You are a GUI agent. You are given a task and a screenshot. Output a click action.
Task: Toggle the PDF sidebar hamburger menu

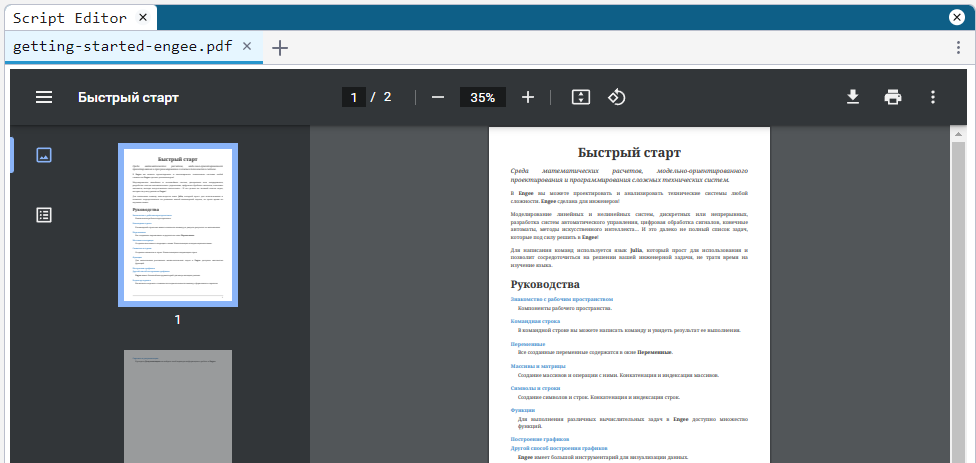[44, 97]
